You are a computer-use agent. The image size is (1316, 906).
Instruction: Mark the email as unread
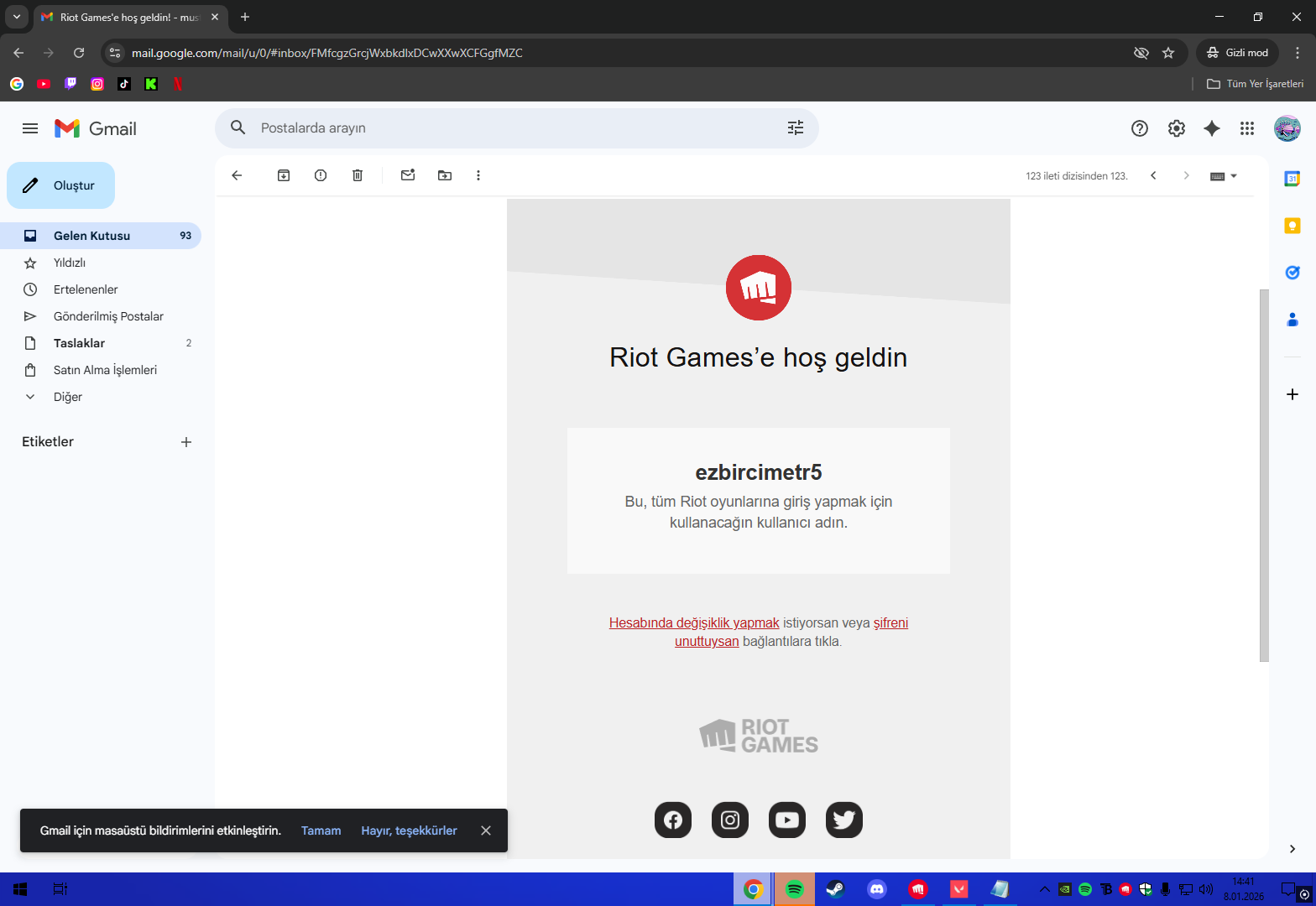click(x=408, y=175)
